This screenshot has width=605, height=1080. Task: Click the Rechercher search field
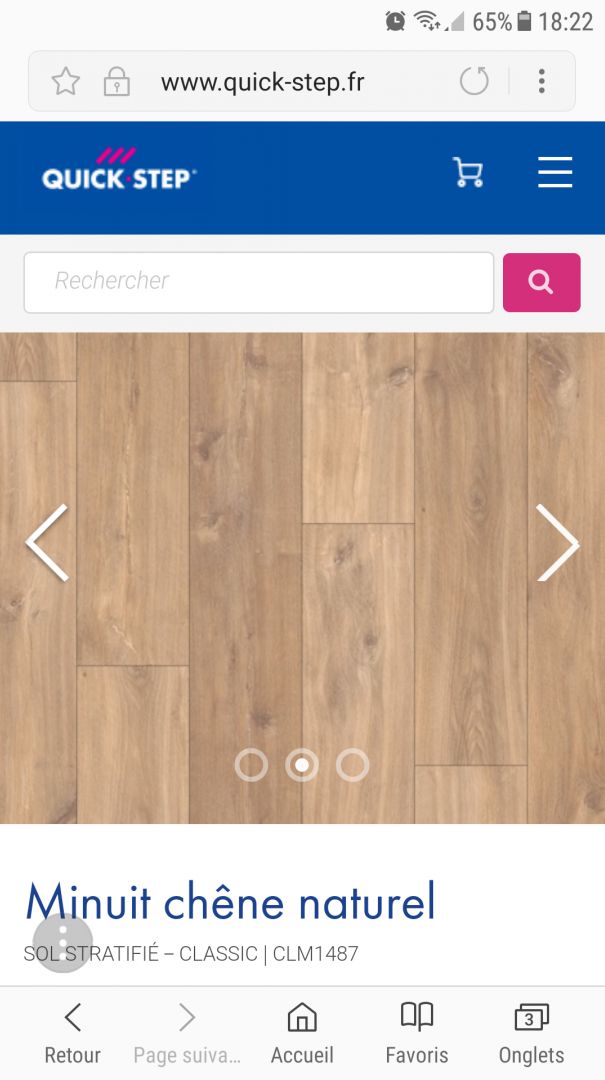259,282
